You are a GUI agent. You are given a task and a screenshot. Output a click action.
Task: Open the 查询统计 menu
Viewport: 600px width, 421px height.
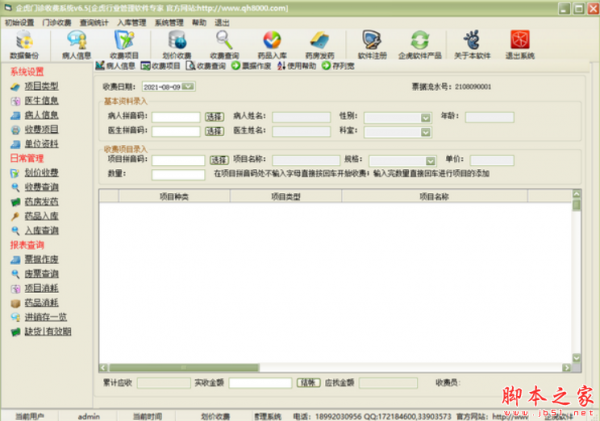(94, 23)
